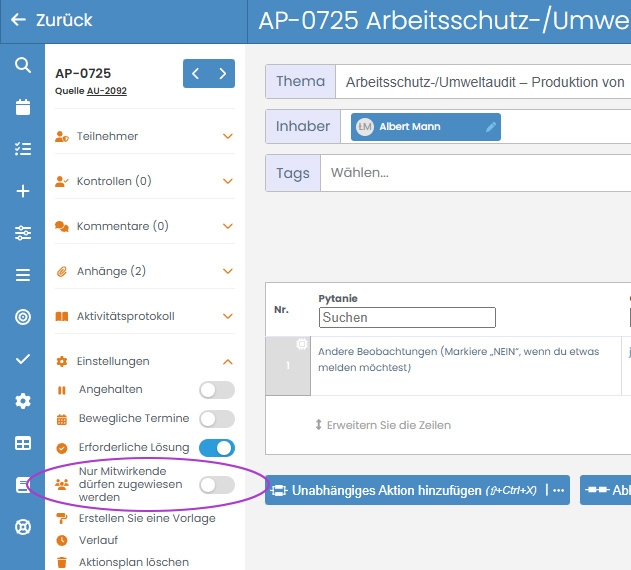Image resolution: width=631 pixels, height=570 pixels.
Task: Open the Verlauf entry
Action: (97, 540)
